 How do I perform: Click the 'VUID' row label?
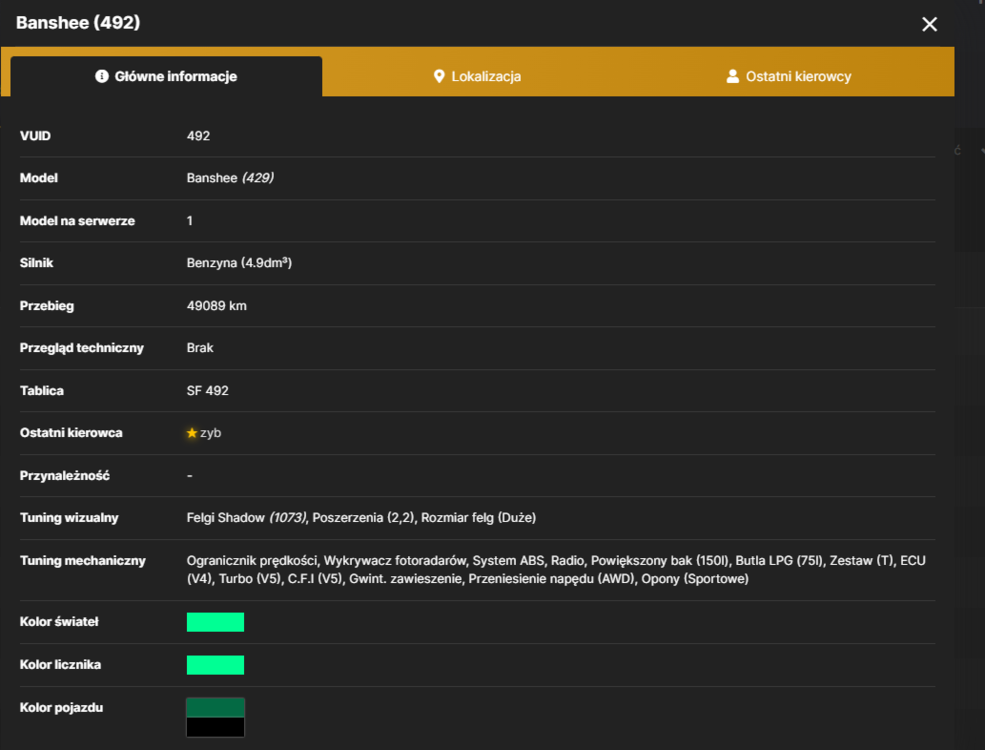click(x=35, y=136)
